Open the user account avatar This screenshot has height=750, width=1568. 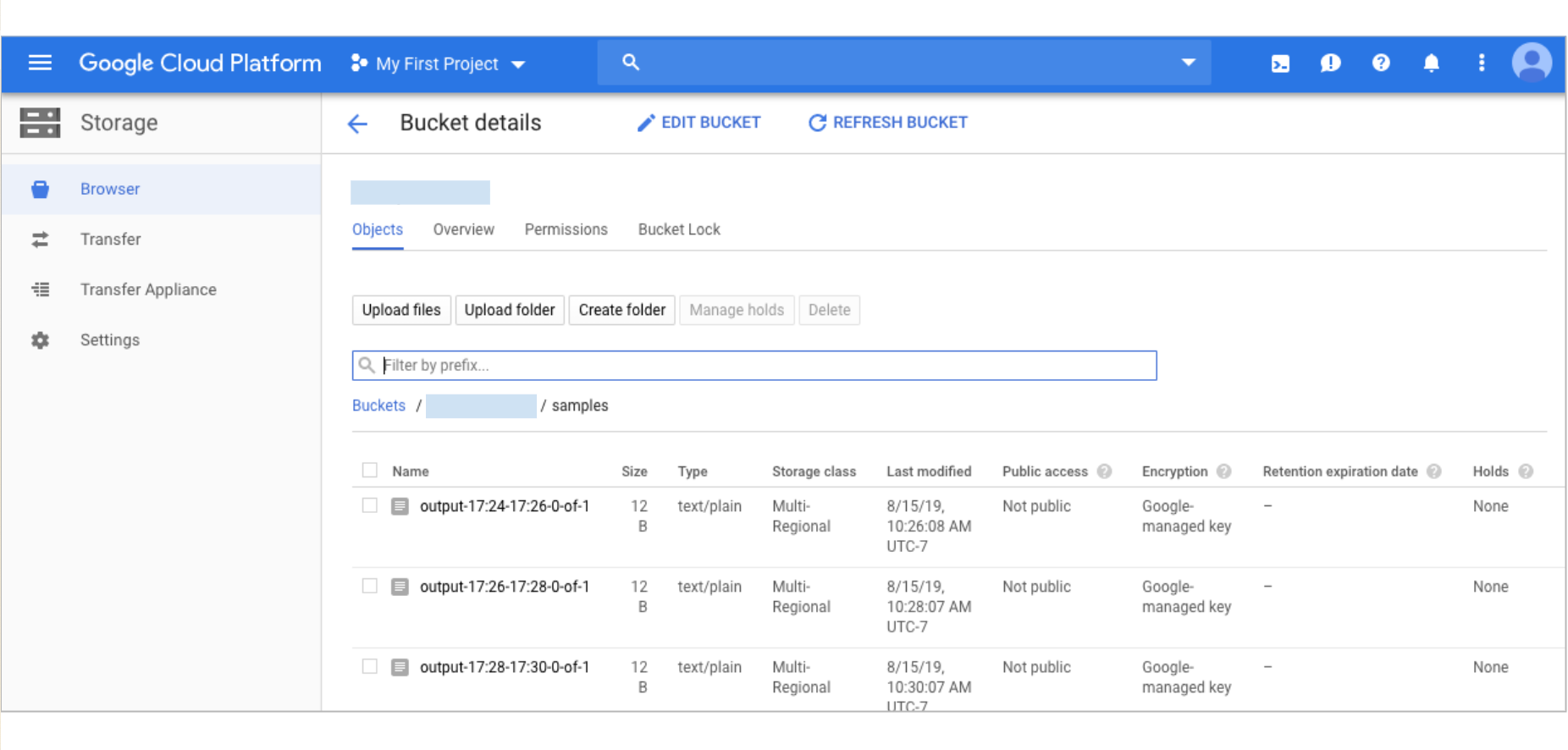click(1531, 63)
